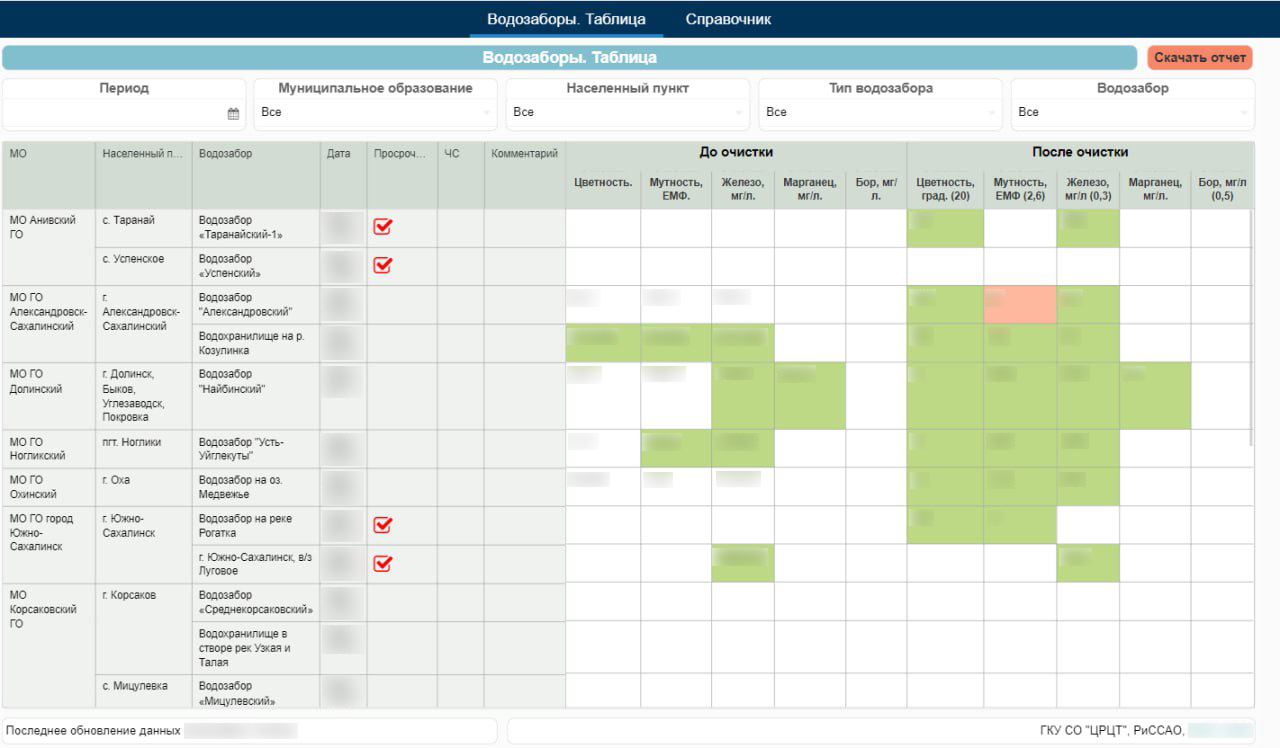
Task: Select the с. Таранай cell
Action: [144, 228]
